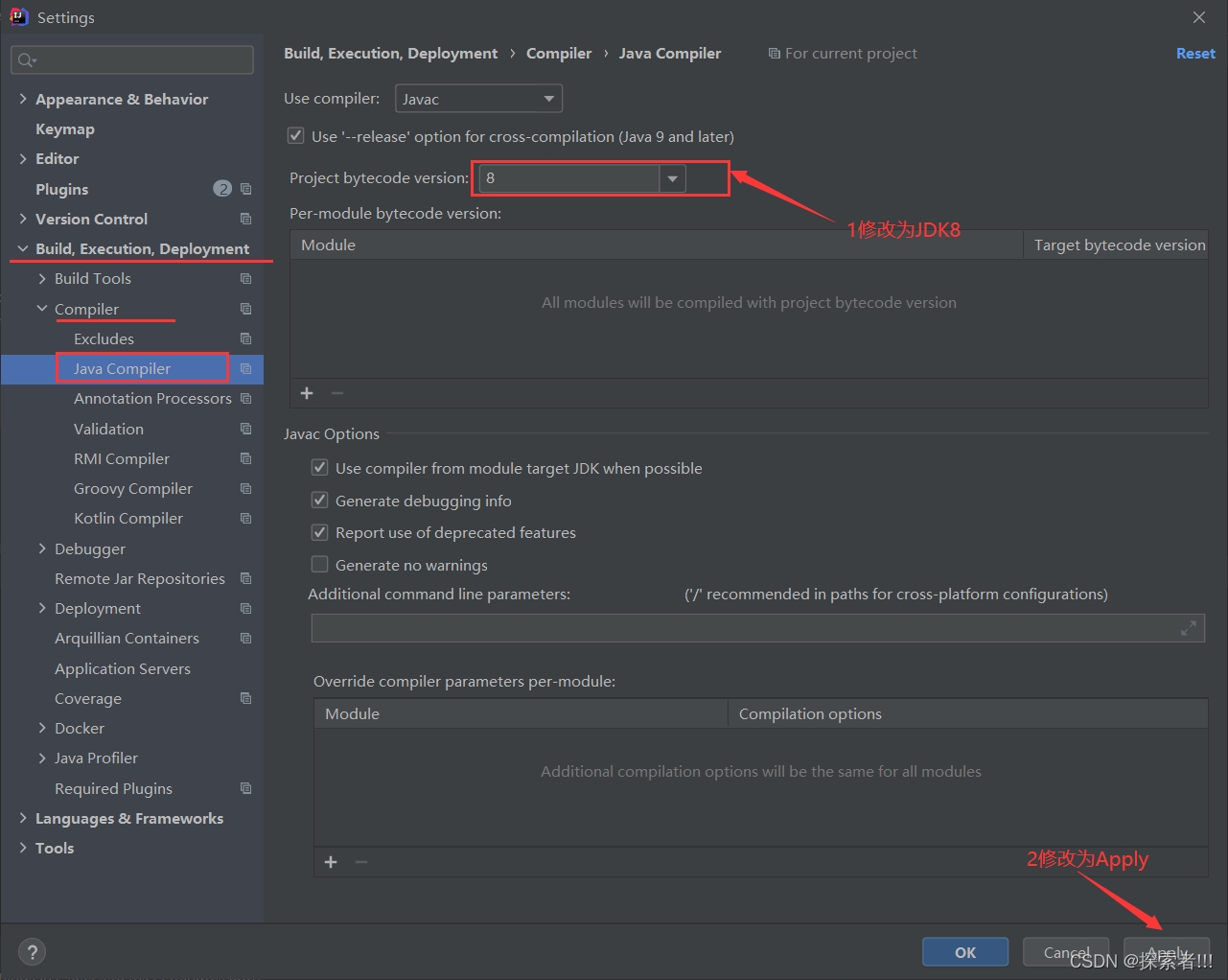Viewport: 1228px width, 980px height.
Task: Expand the Java Profiler node
Action: coord(42,758)
